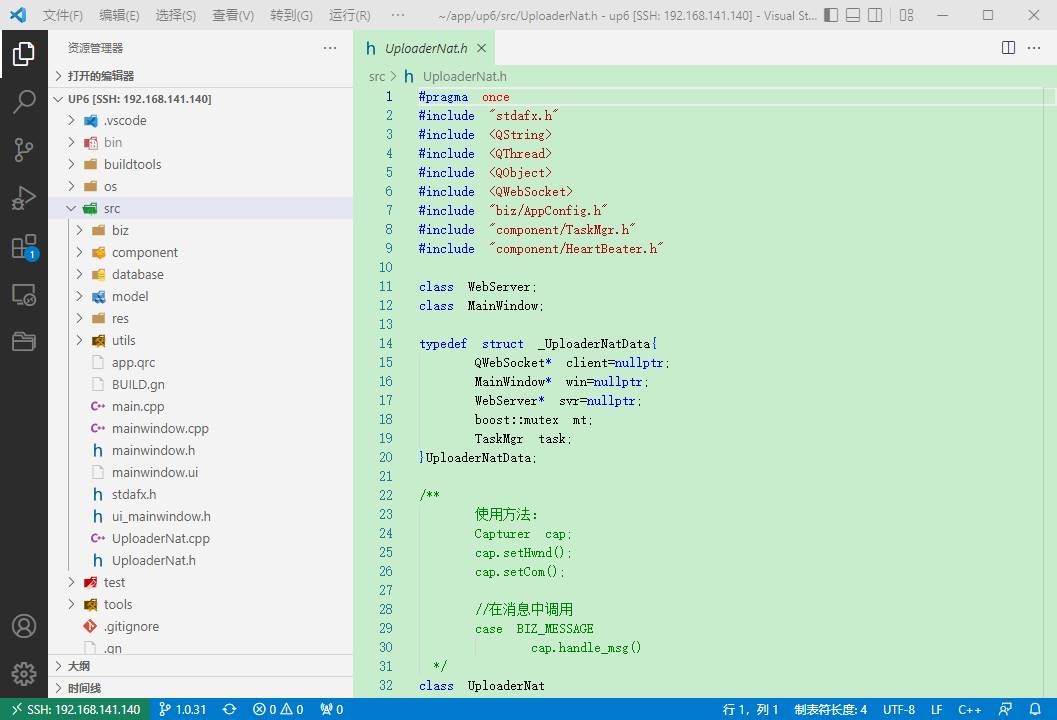Click the Accounts icon in the activity bar

pos(24,626)
